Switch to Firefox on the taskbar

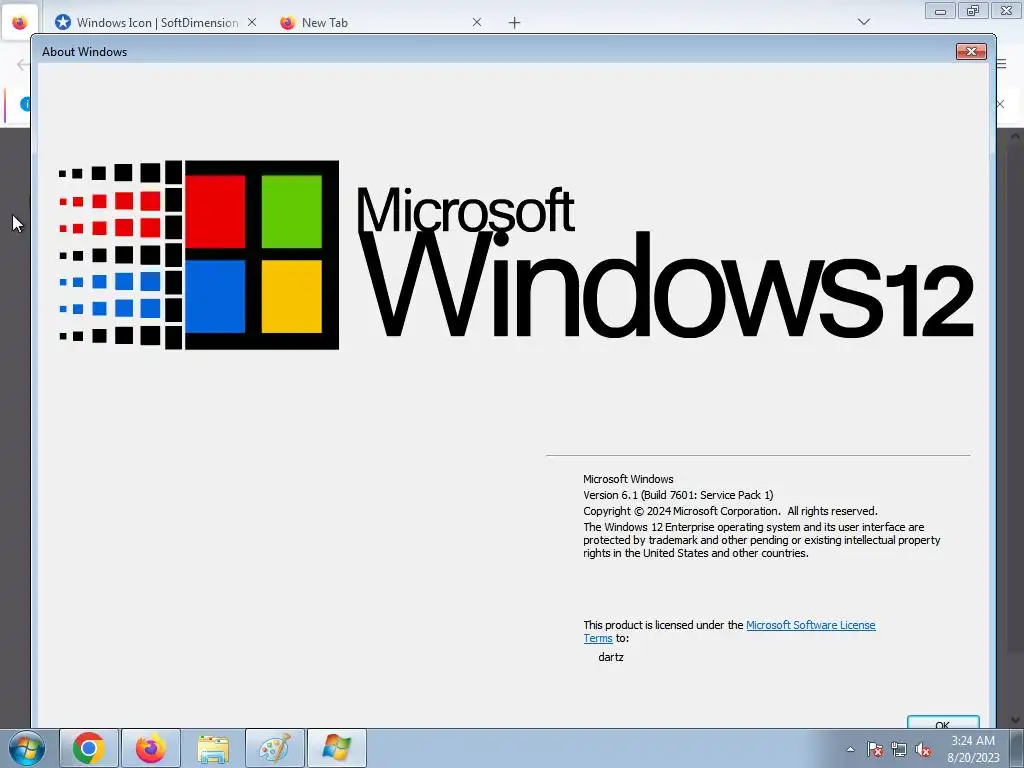150,748
